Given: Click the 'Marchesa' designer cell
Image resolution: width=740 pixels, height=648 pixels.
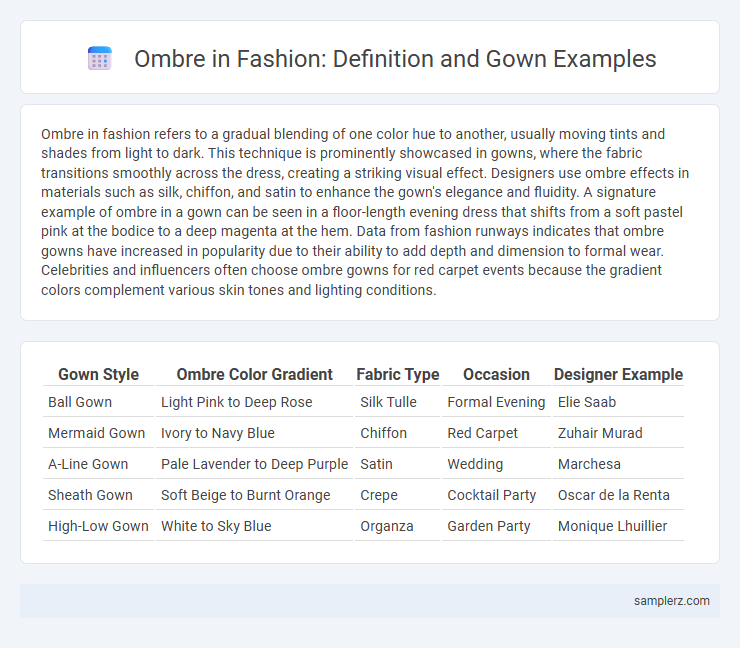Looking at the screenshot, I should [618, 464].
